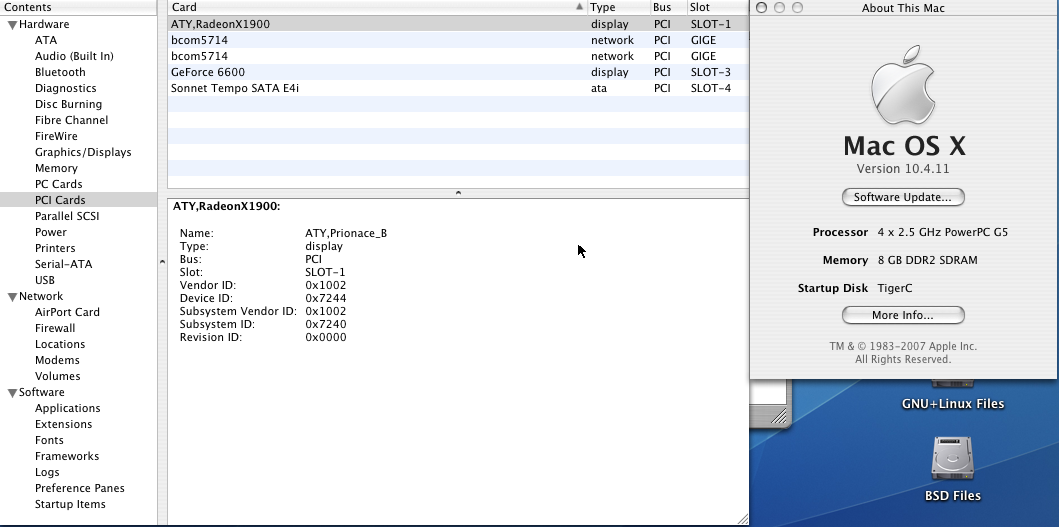Click the SLOT-3 cell
Screen dimensions: 1059x527
point(711,72)
